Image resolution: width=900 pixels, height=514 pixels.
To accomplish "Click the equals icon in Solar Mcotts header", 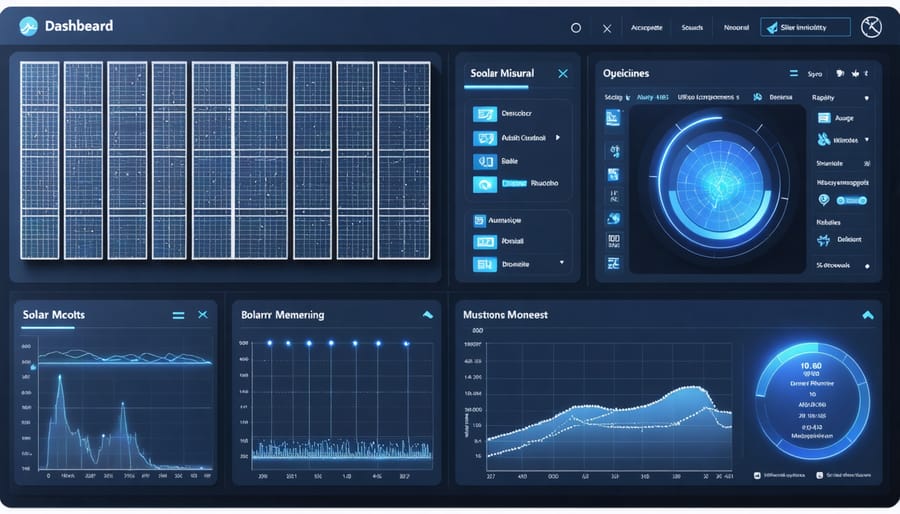I will click(179, 315).
